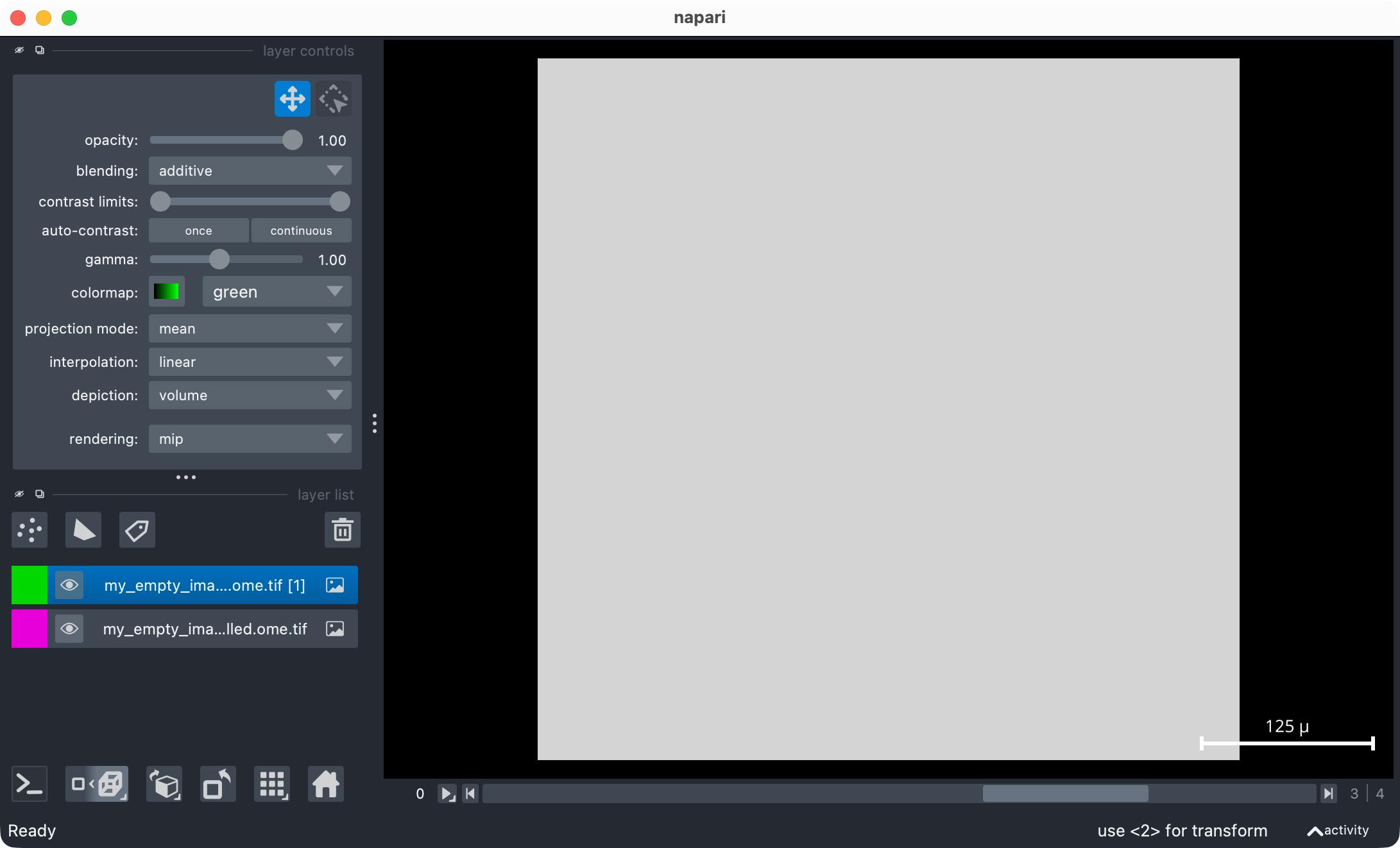Add a new points layer

(x=30, y=530)
